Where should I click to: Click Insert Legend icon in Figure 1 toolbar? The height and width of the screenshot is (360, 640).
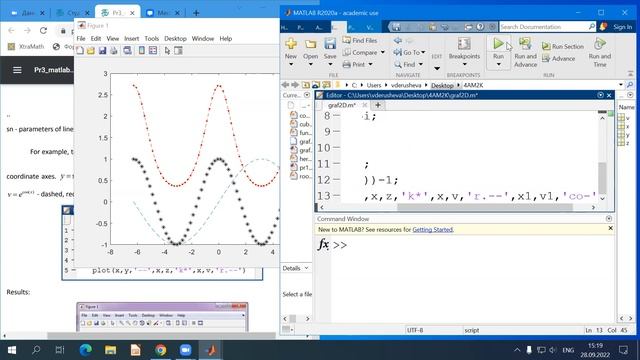153,51
